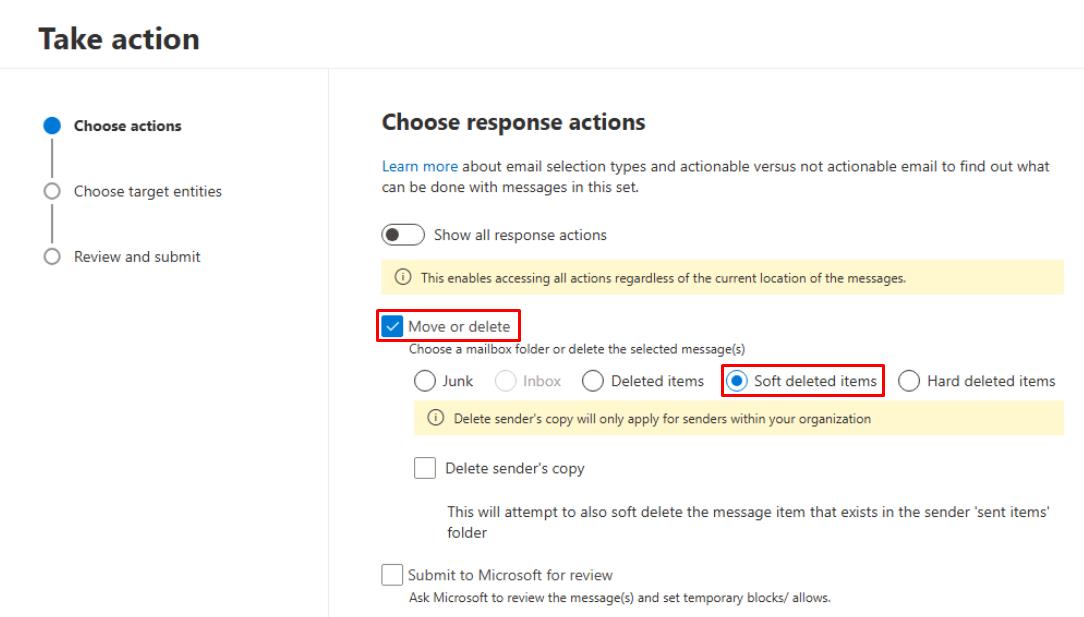Click the Choose target entities step circle
This screenshot has height=617, width=1084.
[x=52, y=191]
